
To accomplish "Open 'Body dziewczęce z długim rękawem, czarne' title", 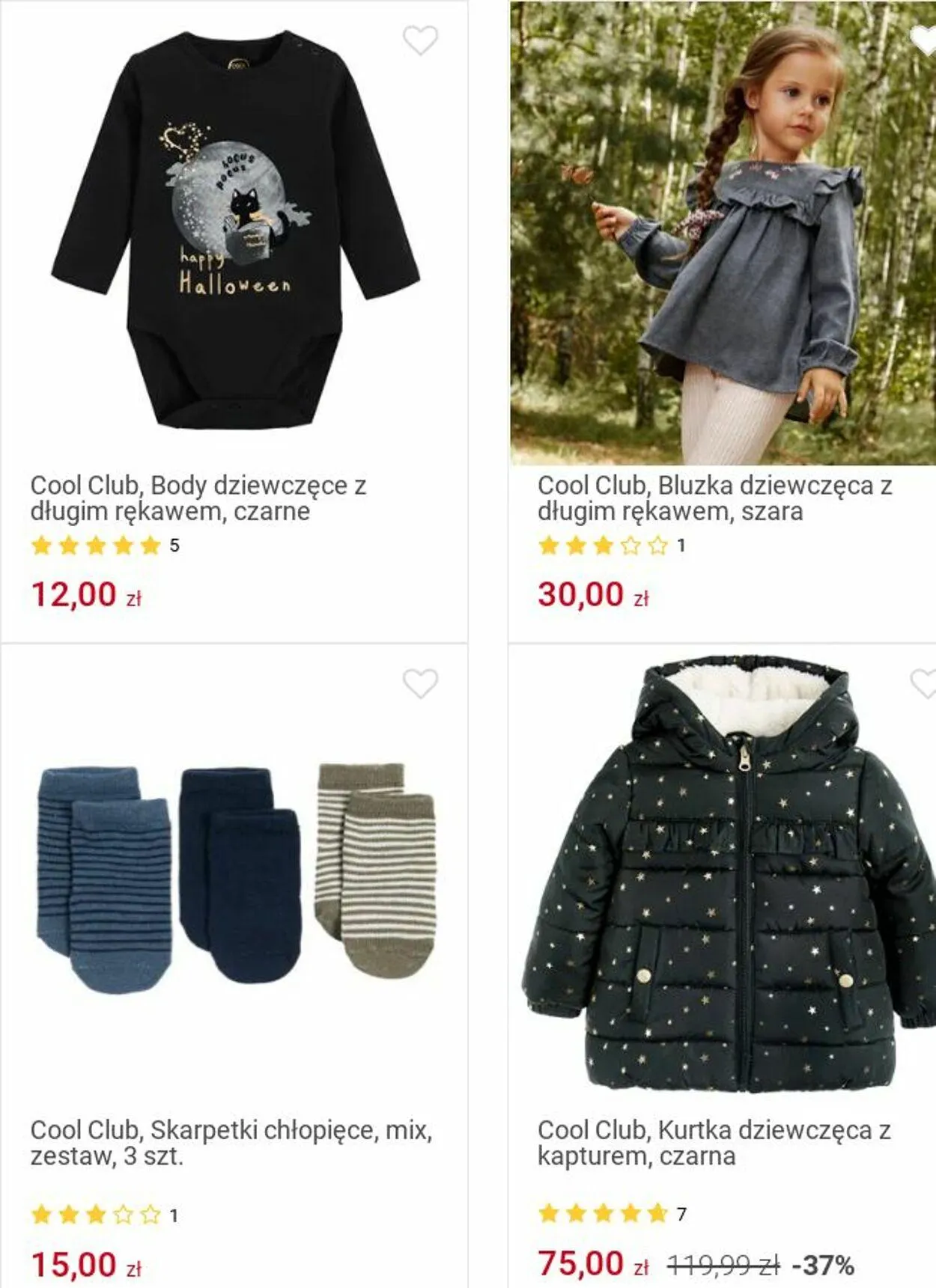I will click(198, 498).
